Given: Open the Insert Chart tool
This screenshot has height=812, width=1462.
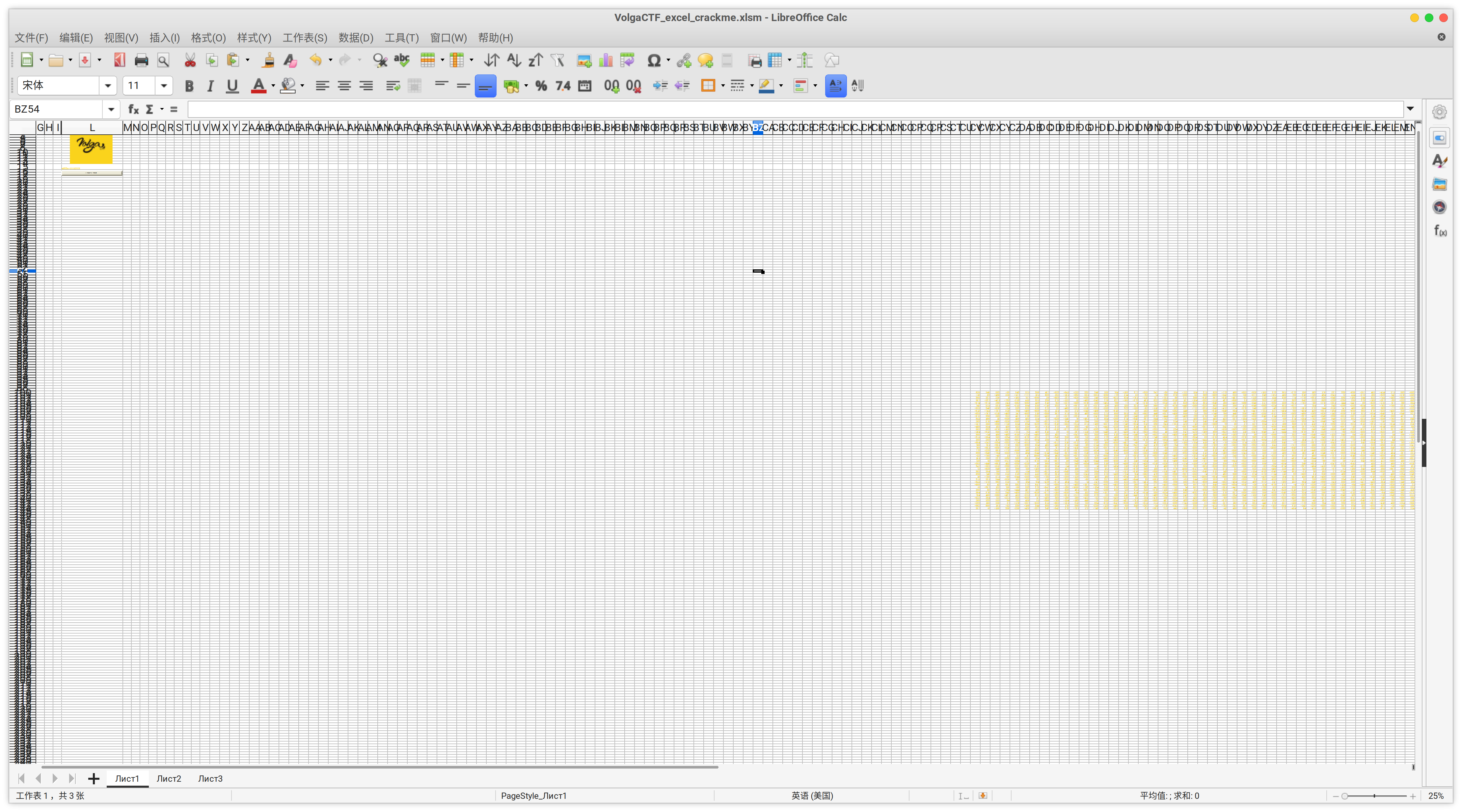Looking at the screenshot, I should 606,61.
